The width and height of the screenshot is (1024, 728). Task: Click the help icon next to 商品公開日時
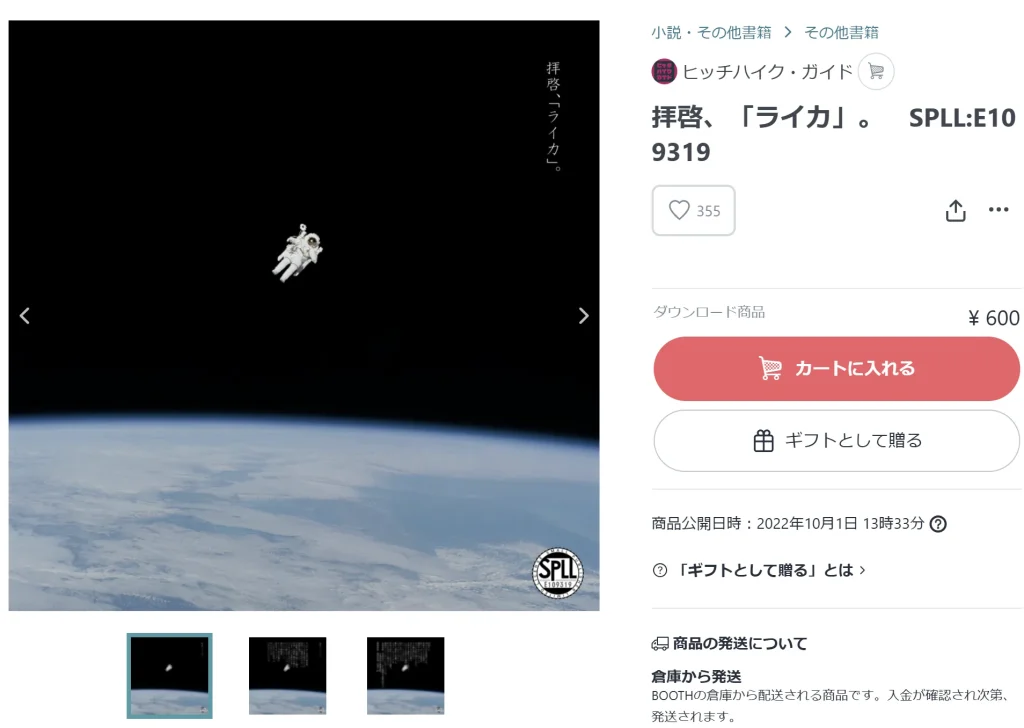point(938,524)
